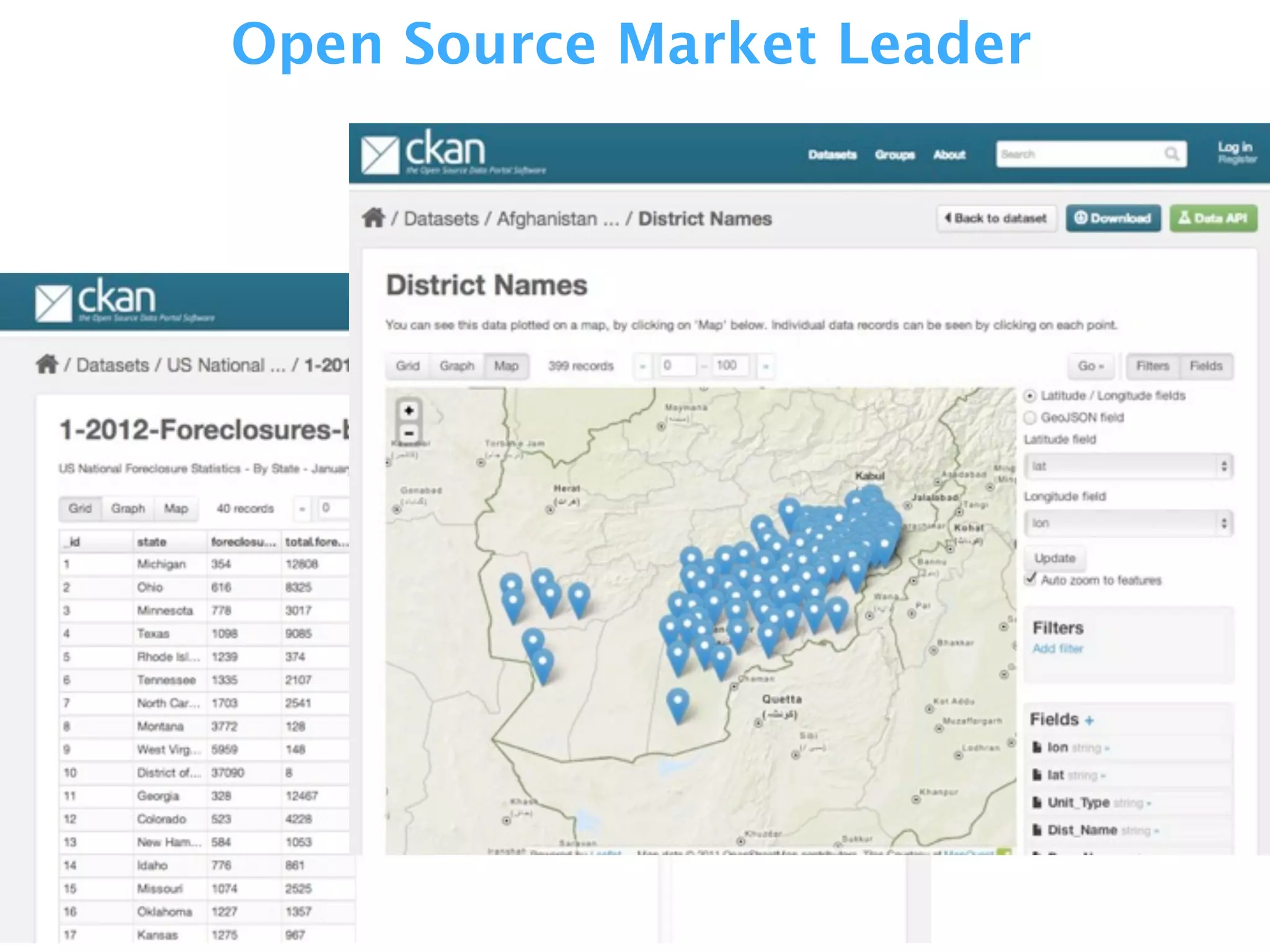Click Datasets in the District Names breadcrumb
Viewport: 1270px width, 952px height.
[x=442, y=219]
